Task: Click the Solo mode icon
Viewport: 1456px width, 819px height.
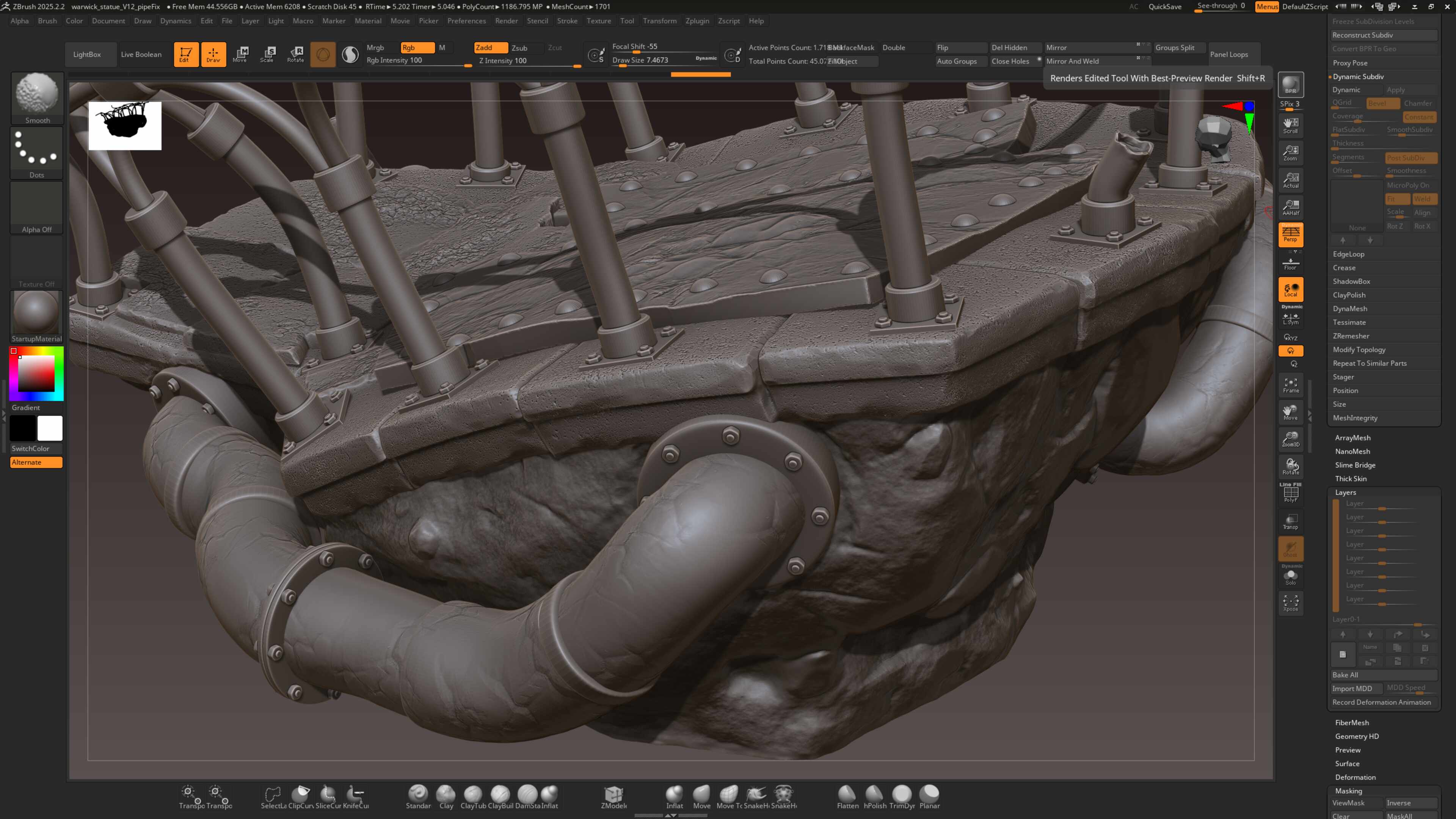Action: [1290, 577]
